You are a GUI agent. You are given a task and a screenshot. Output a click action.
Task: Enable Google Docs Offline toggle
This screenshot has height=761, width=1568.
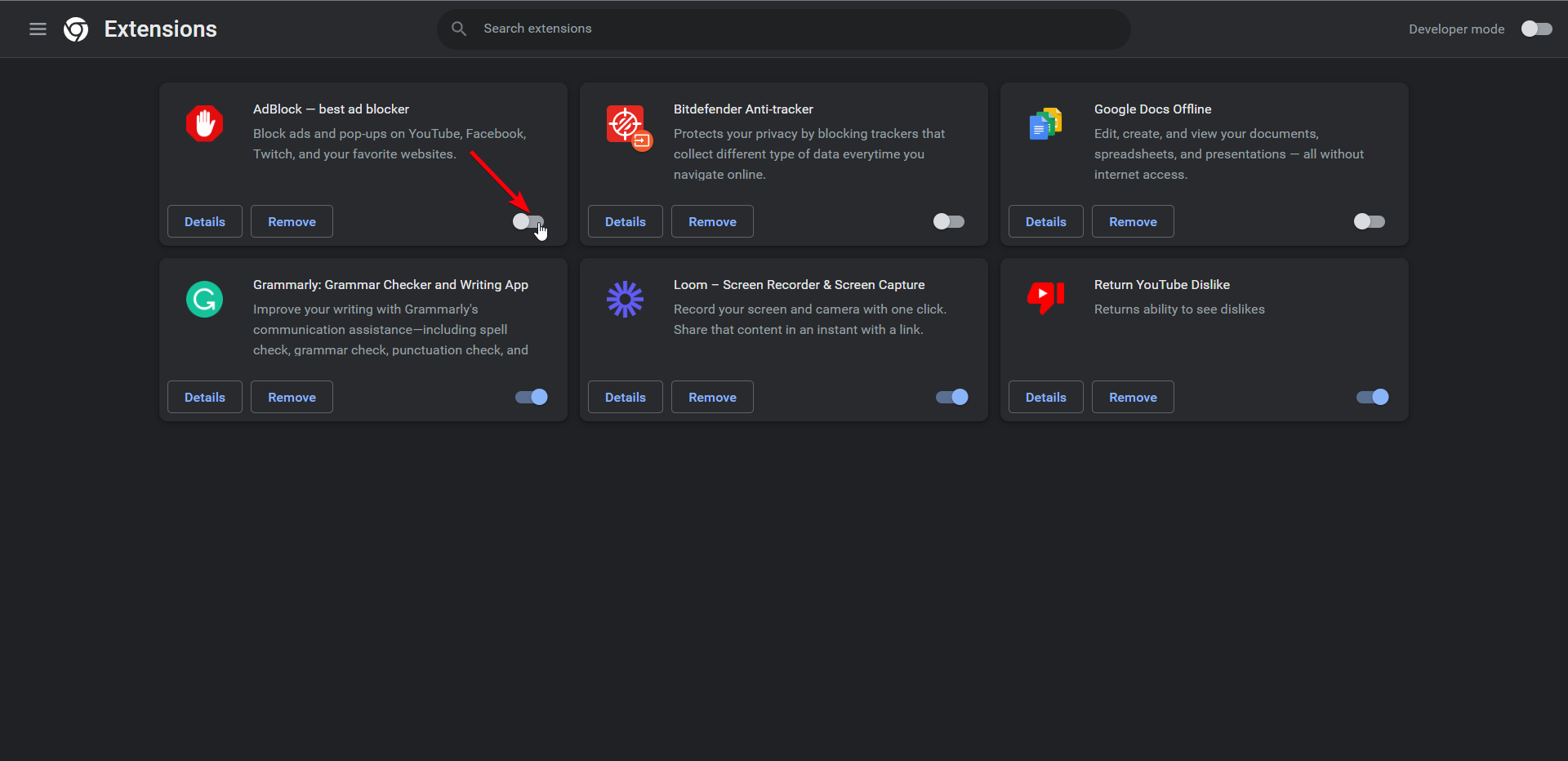click(x=1370, y=221)
